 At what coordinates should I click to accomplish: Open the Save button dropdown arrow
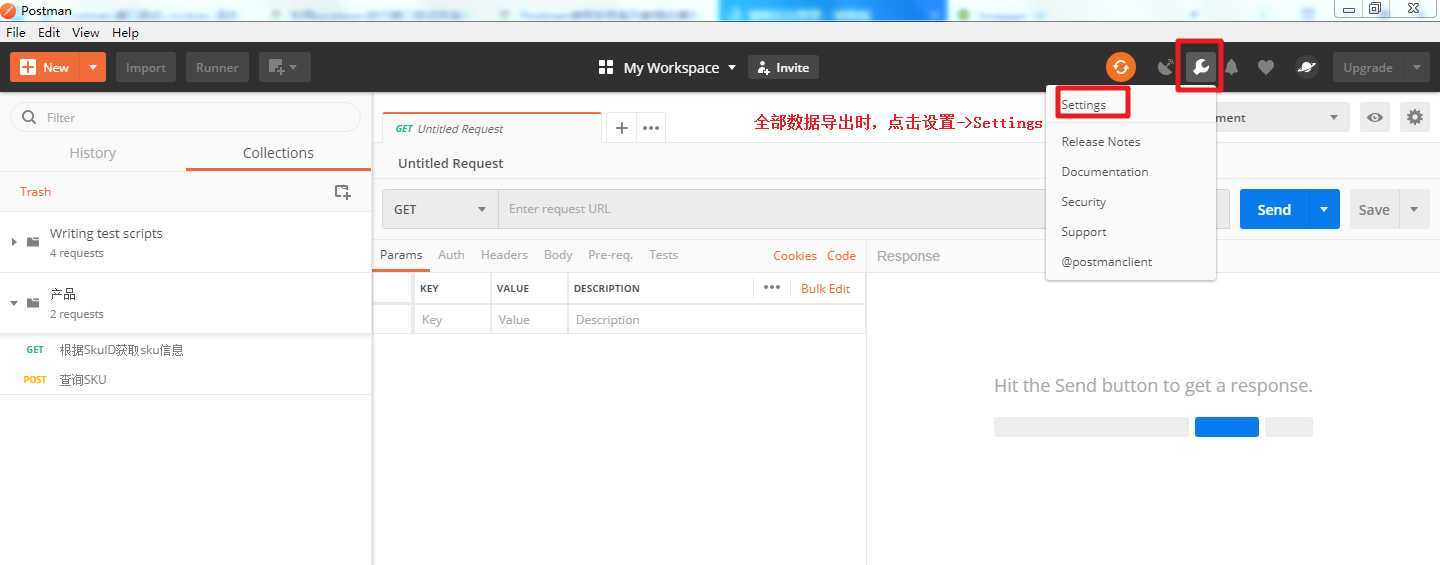(1414, 209)
